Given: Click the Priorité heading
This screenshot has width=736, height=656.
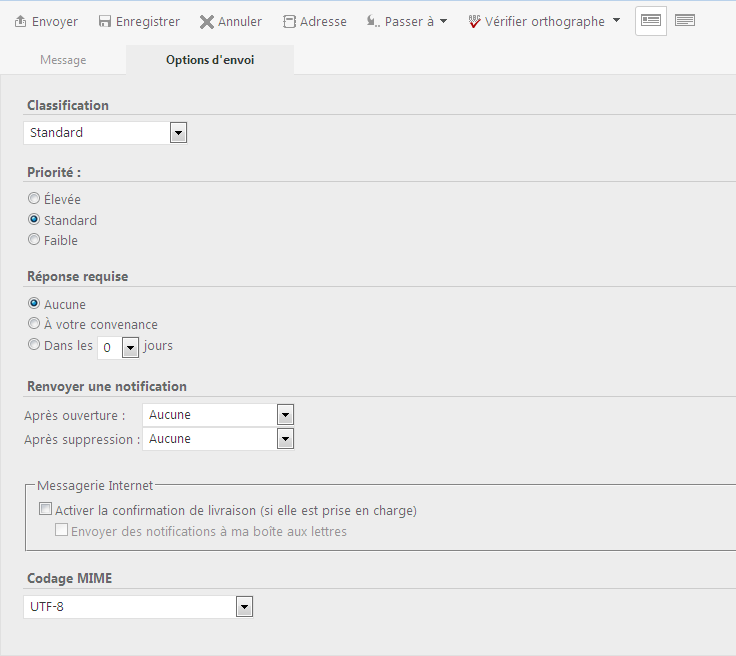Looking at the screenshot, I should tap(54, 172).
